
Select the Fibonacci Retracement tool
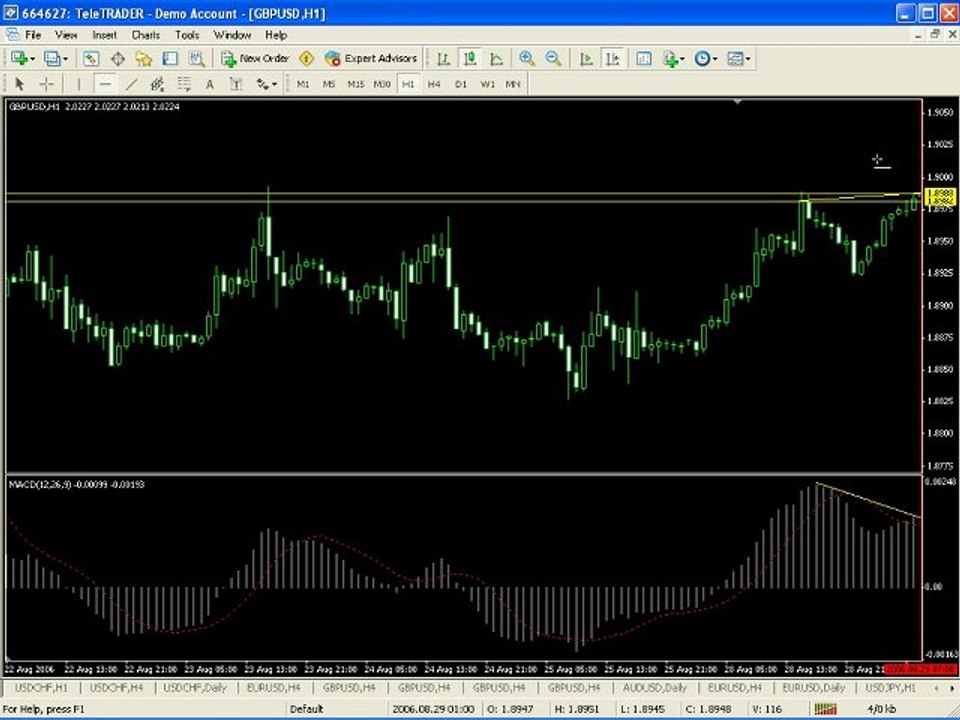tap(184, 84)
